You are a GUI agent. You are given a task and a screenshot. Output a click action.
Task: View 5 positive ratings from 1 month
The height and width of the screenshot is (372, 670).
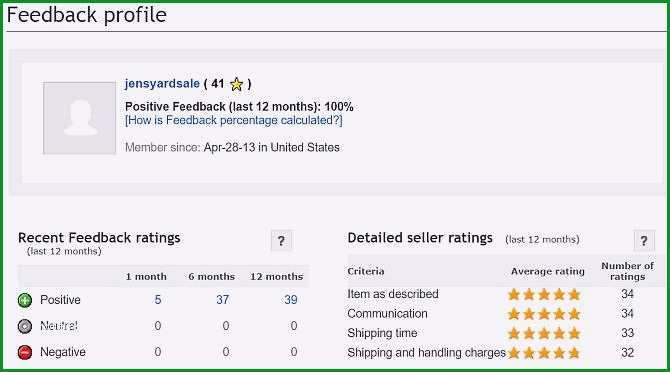(x=158, y=300)
